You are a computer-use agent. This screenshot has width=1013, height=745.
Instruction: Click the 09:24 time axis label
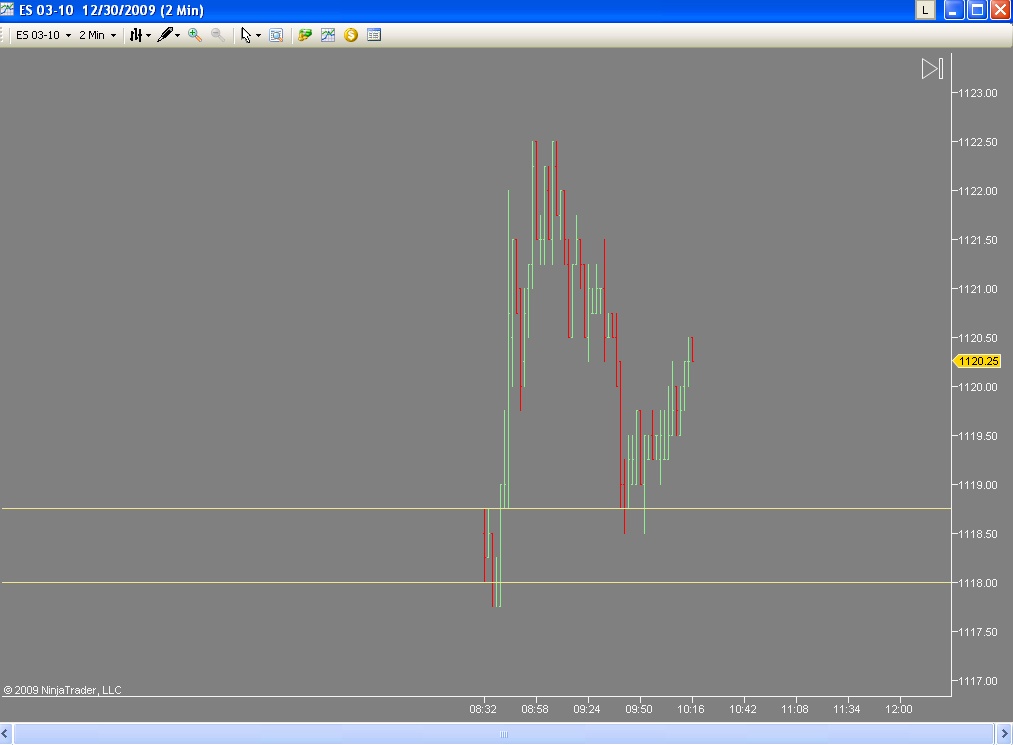[x=587, y=709]
